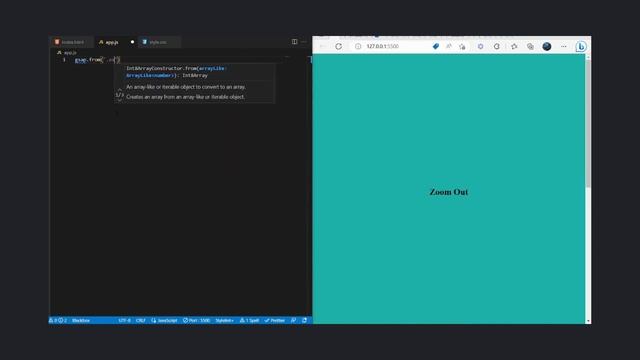Click the Port 5500 Live Server status item
This screenshot has width=640, height=360.
pos(196,320)
